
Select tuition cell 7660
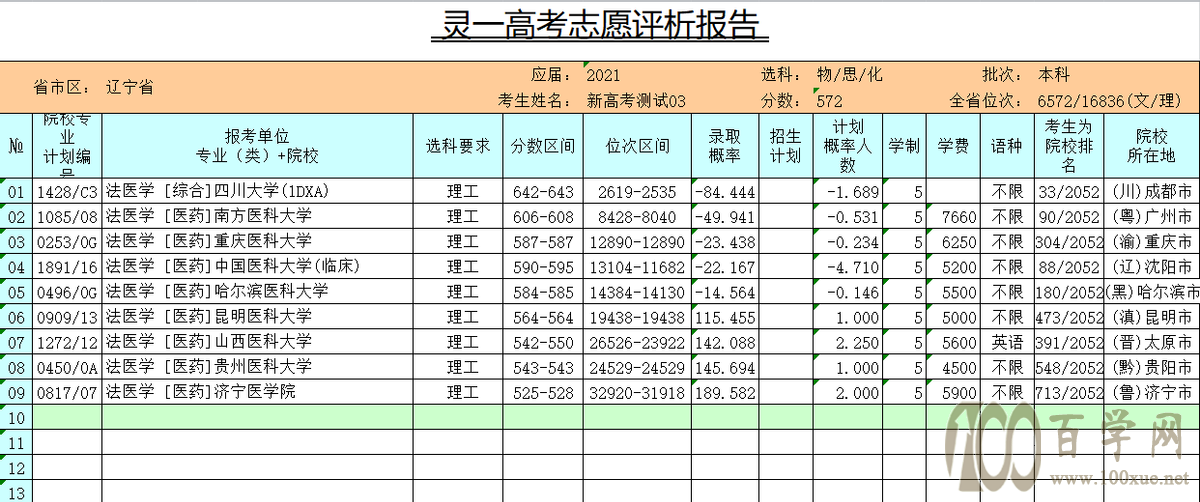click(952, 216)
